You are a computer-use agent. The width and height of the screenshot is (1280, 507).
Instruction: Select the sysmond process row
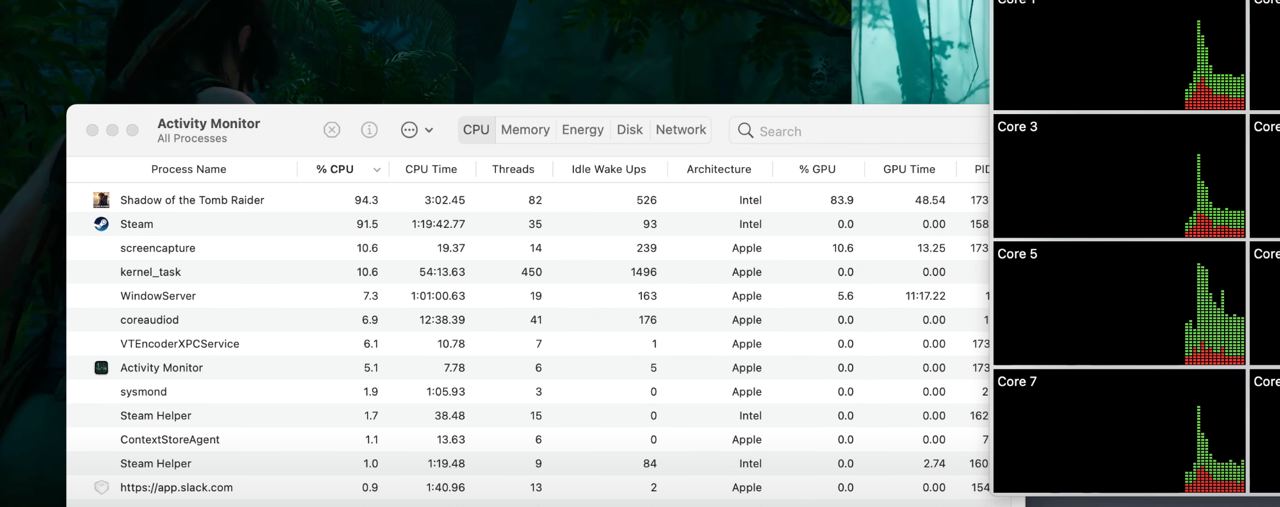point(530,392)
